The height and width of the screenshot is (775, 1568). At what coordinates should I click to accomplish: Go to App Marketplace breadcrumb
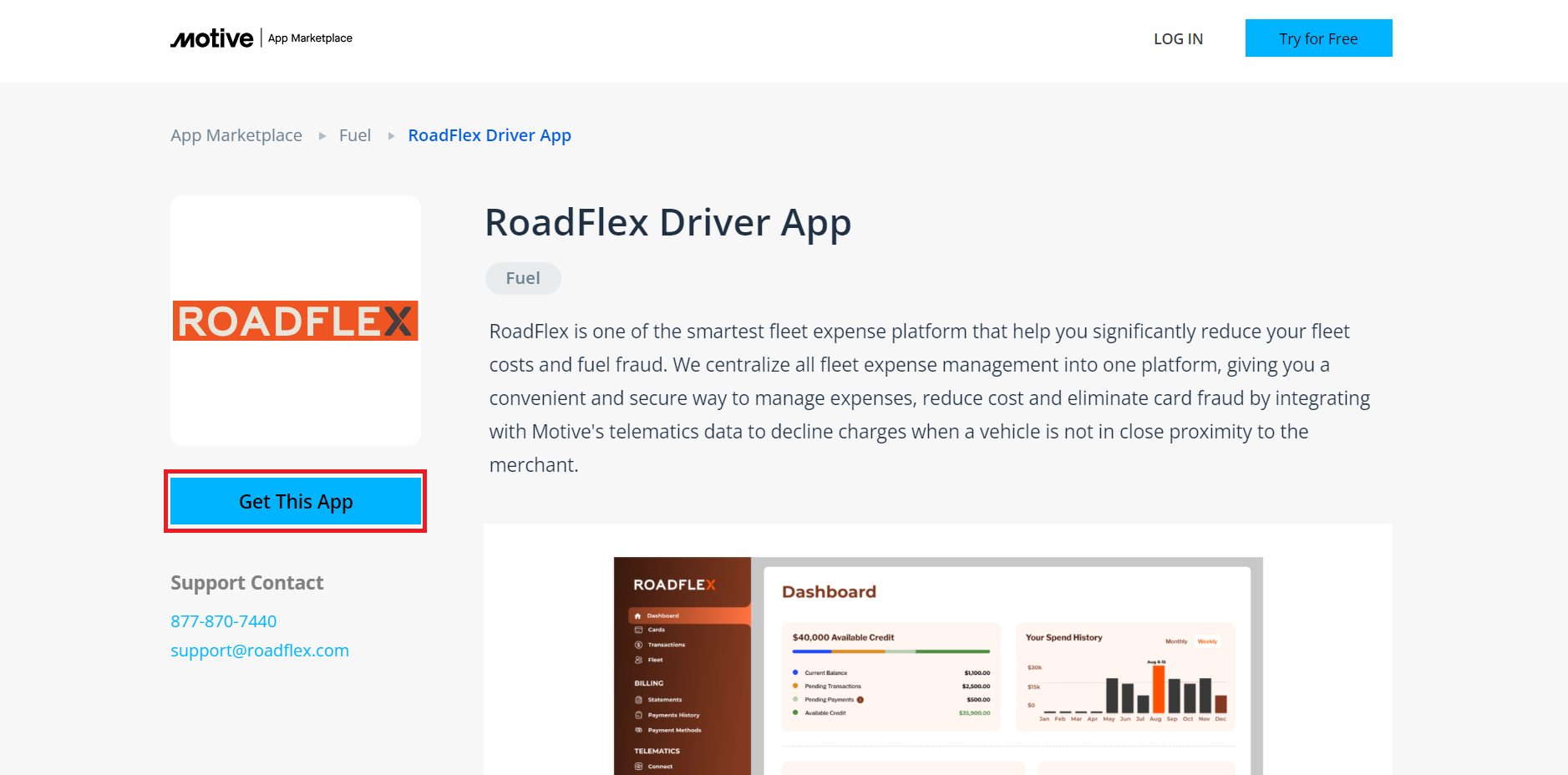click(236, 135)
